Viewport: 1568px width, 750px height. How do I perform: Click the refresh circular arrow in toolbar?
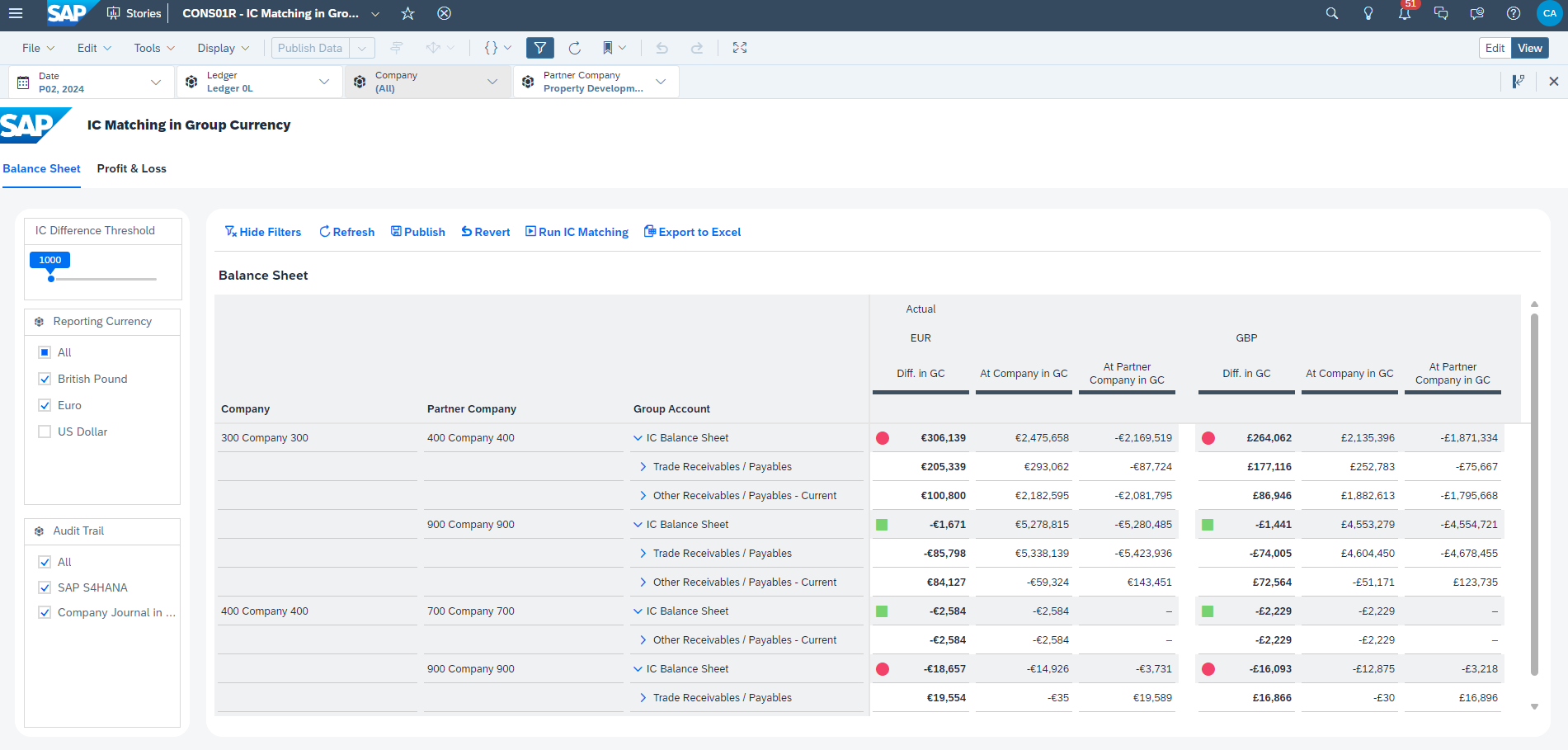point(575,48)
